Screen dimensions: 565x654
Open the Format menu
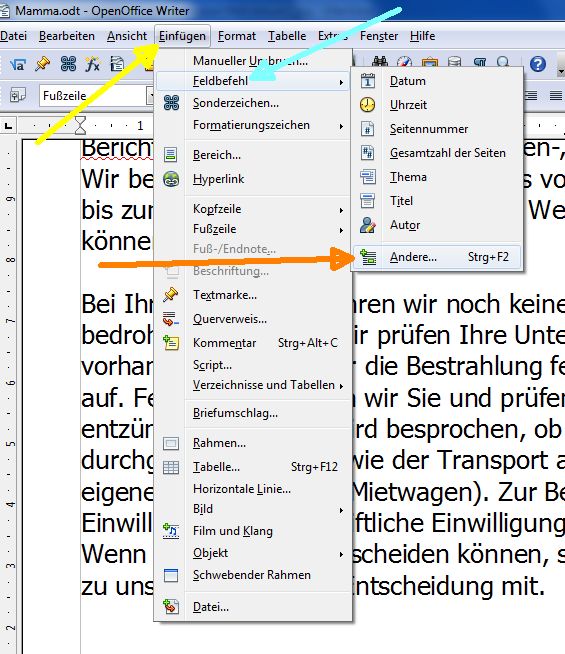(237, 36)
